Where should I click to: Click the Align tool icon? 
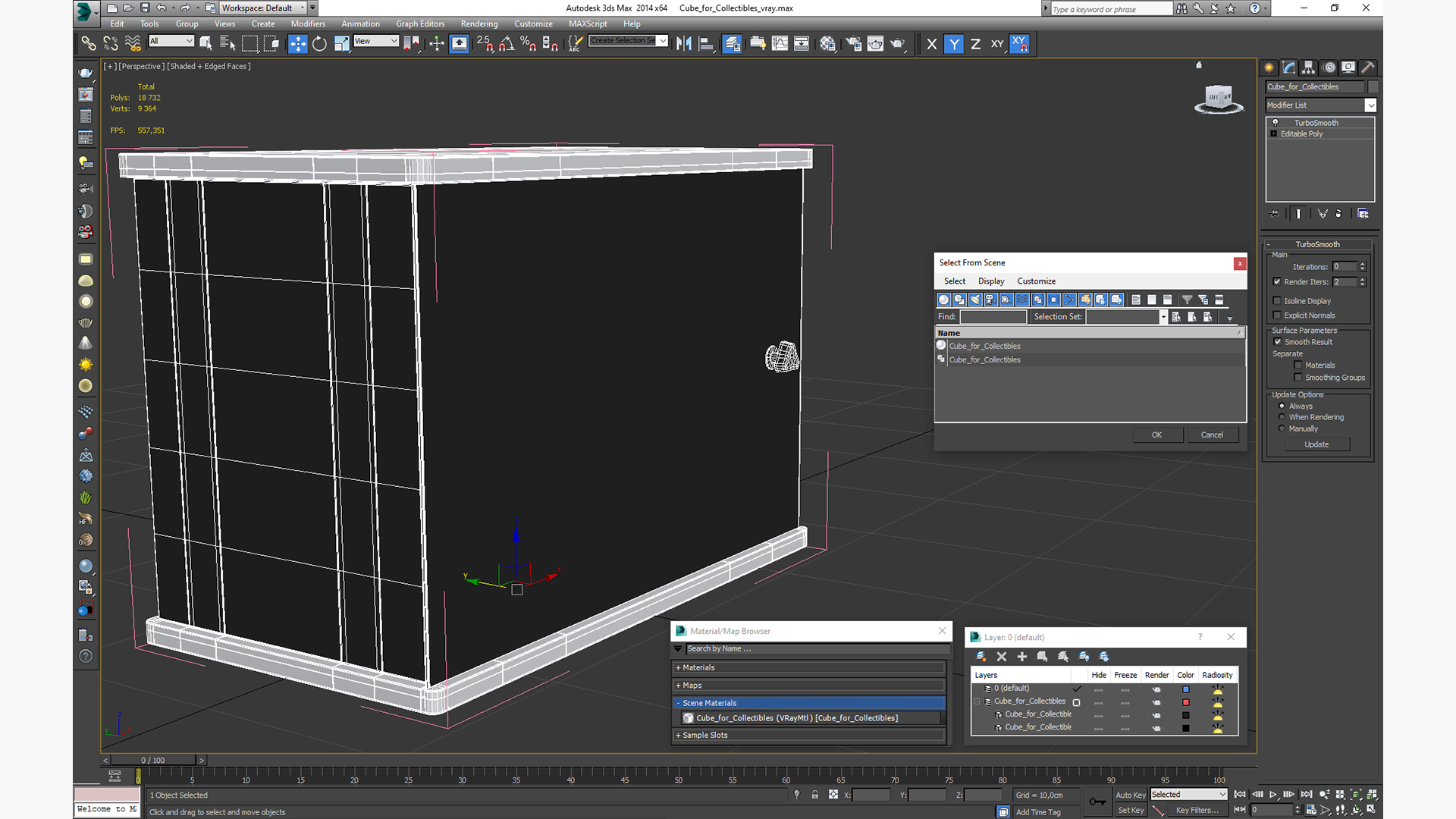[706, 44]
